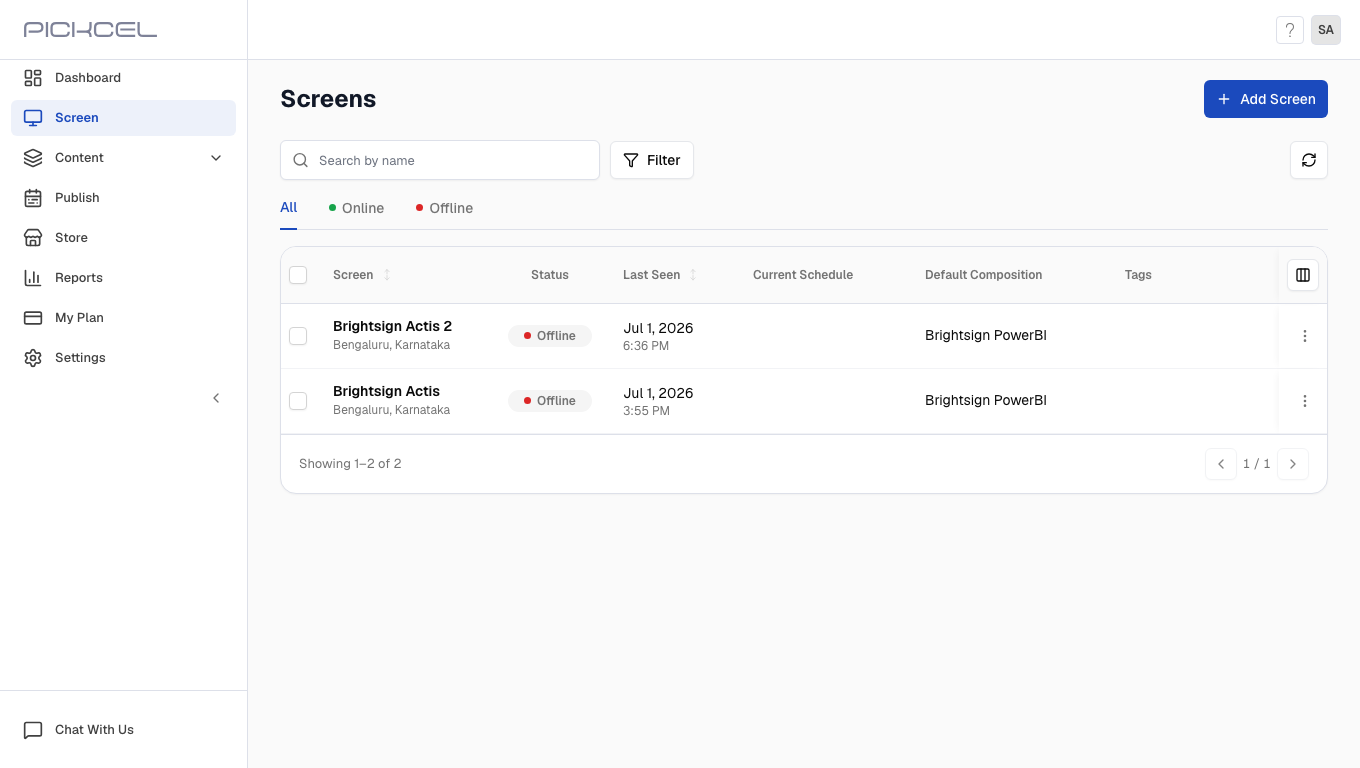Click the Jul 1, 2026 6:36 PM cell

click(658, 336)
